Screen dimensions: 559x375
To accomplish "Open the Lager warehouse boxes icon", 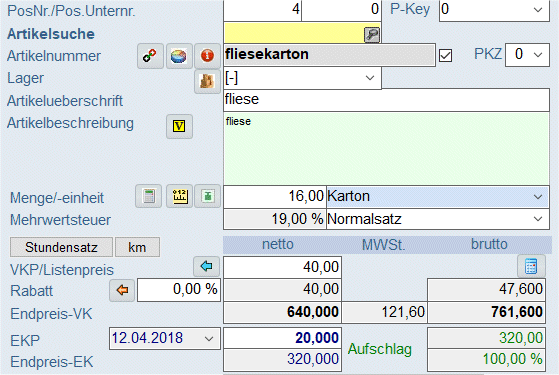I will [x=207, y=81].
